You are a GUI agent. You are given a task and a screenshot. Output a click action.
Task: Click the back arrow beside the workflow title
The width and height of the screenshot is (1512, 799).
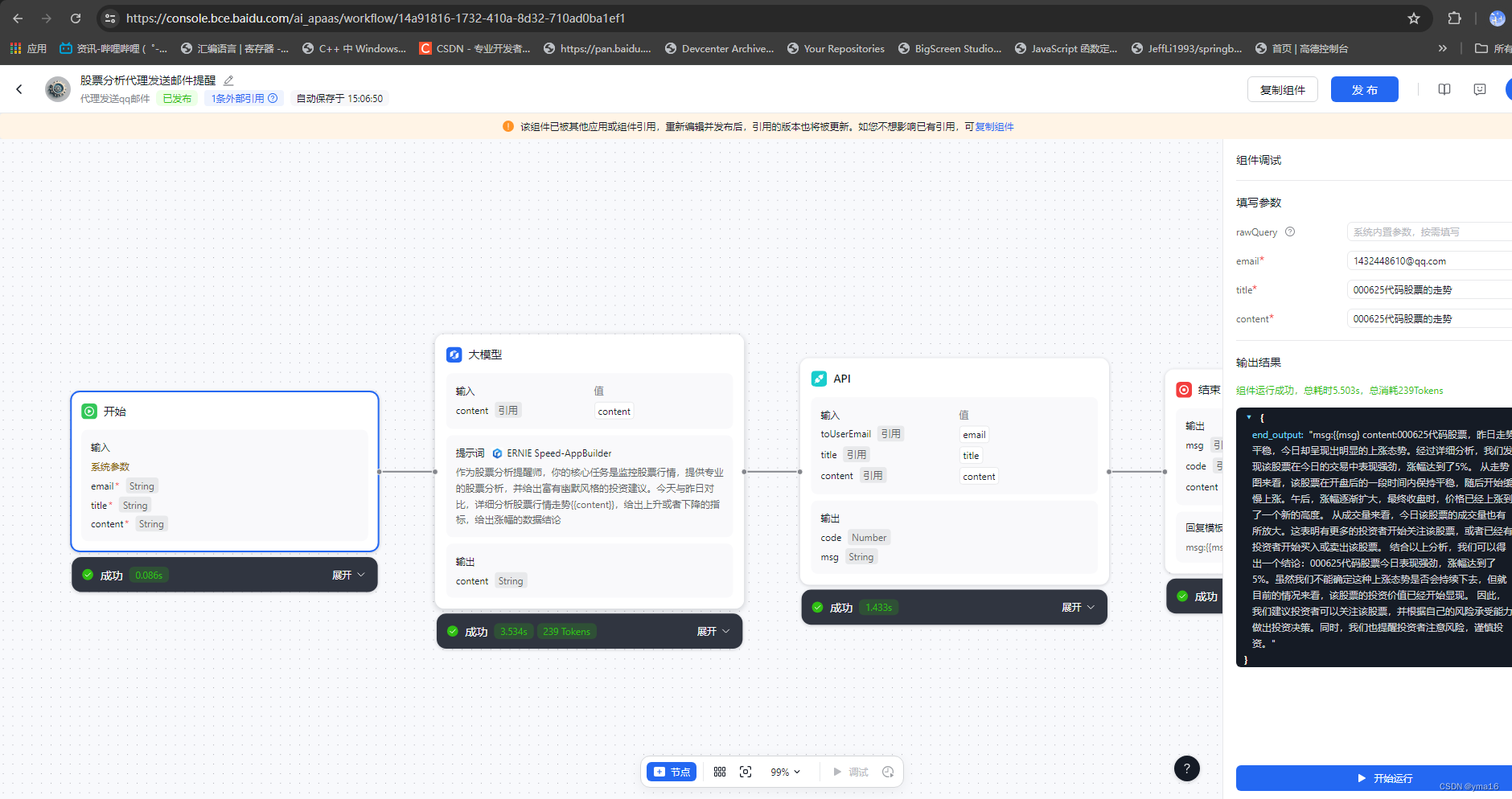coord(19,89)
